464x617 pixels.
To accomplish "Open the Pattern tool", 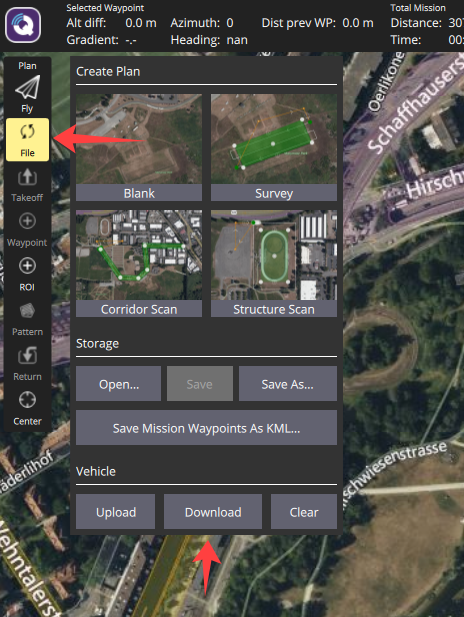I will [x=27, y=319].
